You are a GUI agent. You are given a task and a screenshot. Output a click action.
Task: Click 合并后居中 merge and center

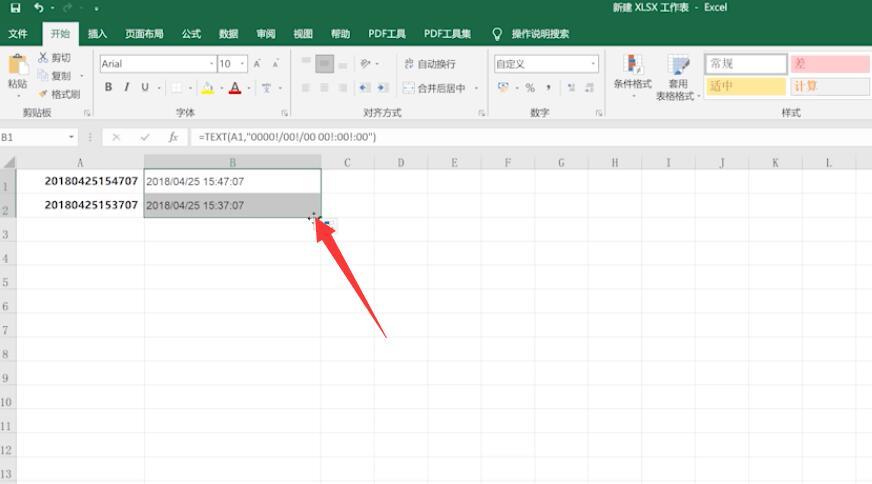tap(434, 88)
